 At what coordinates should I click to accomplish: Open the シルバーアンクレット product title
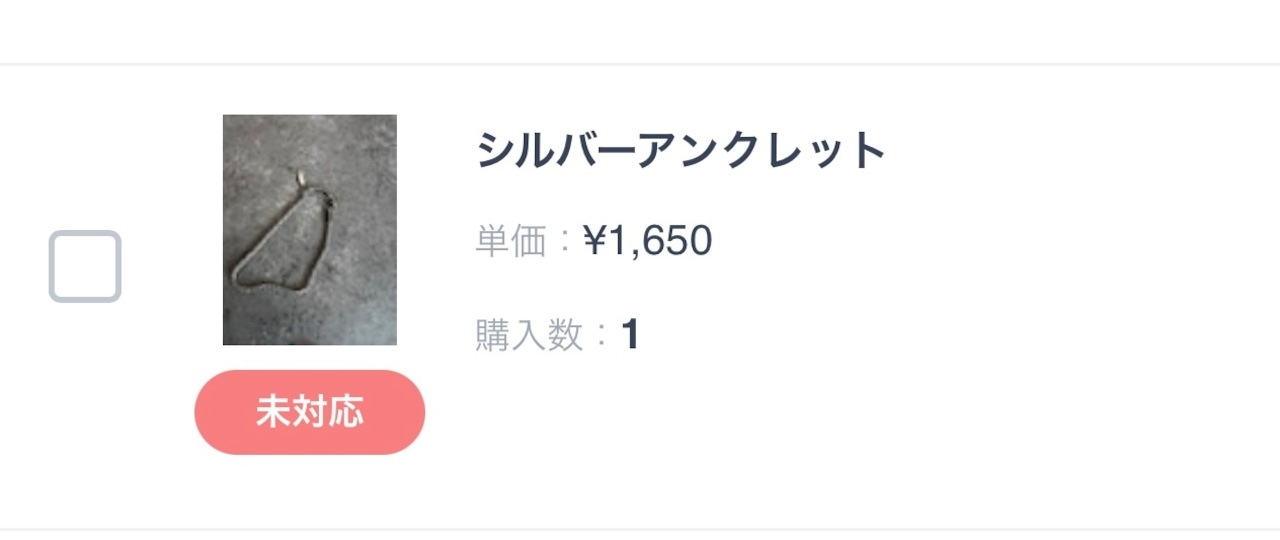coord(682,151)
